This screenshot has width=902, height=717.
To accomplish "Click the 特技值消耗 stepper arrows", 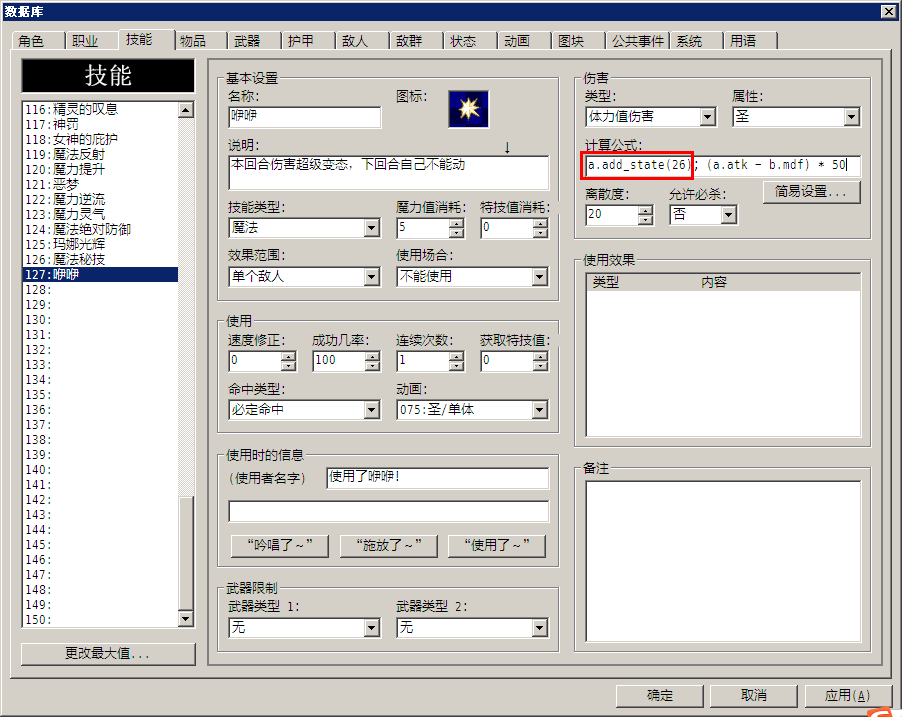I will (x=540, y=228).
